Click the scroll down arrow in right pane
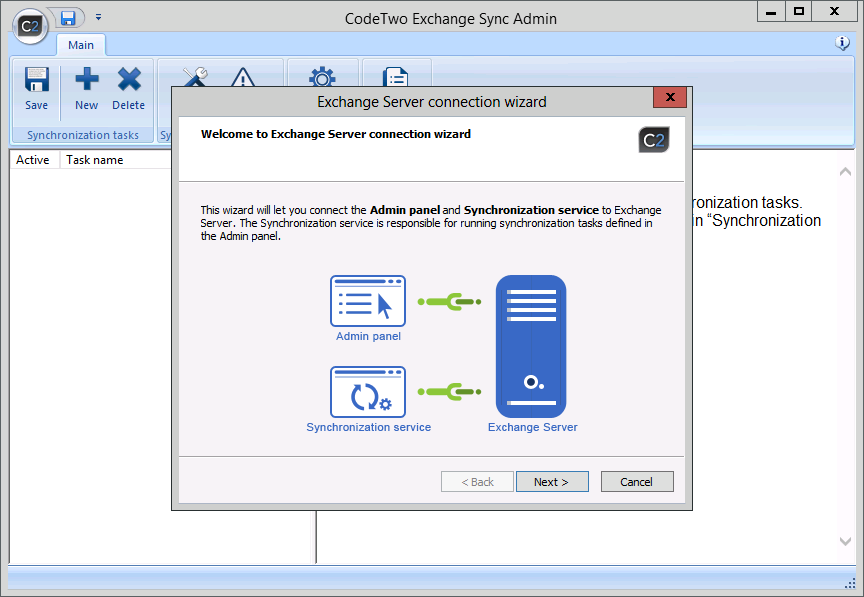This screenshot has width=864, height=597. (845, 541)
